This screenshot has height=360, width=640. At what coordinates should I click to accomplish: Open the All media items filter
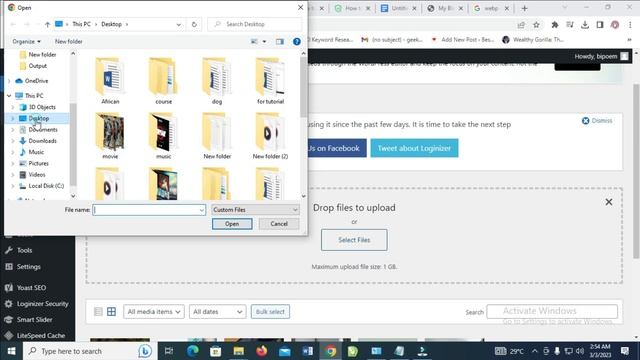(x=154, y=312)
